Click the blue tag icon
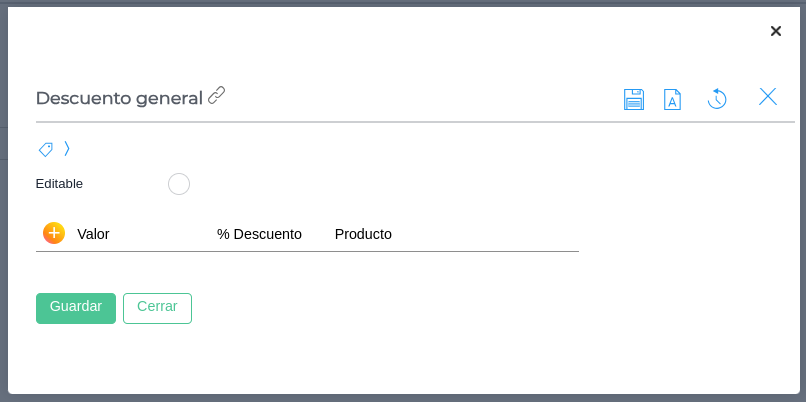Image resolution: width=806 pixels, height=402 pixels. (46, 149)
